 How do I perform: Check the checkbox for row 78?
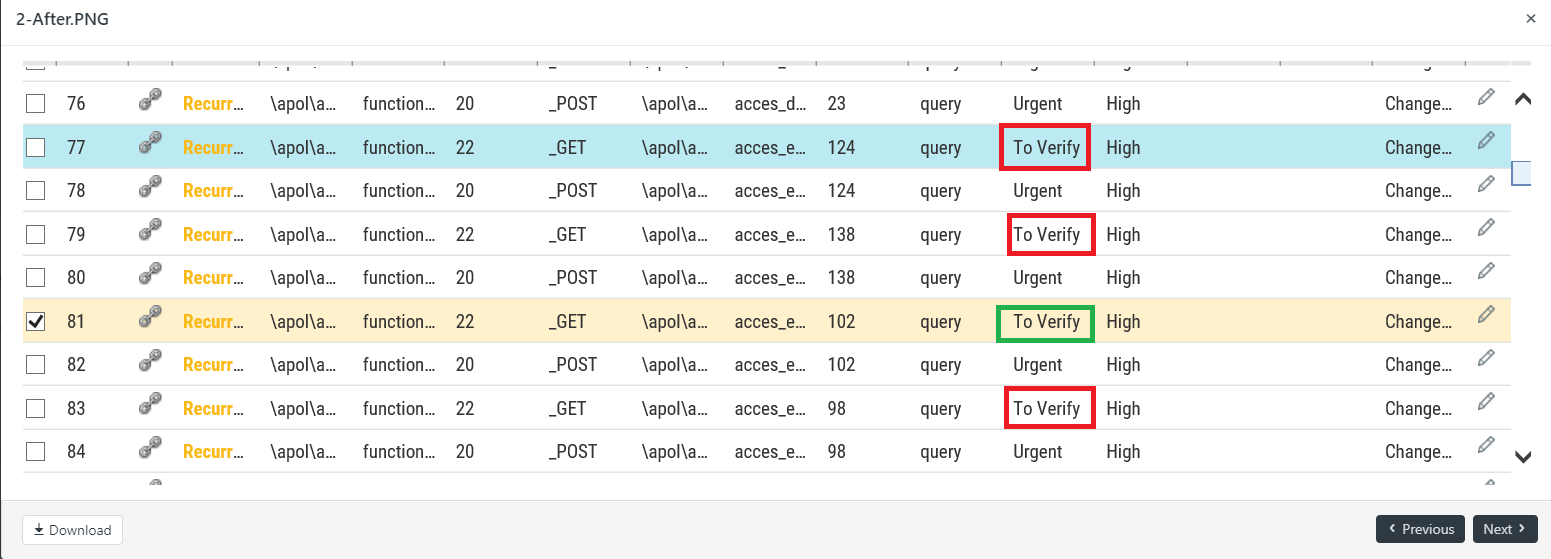[35, 191]
